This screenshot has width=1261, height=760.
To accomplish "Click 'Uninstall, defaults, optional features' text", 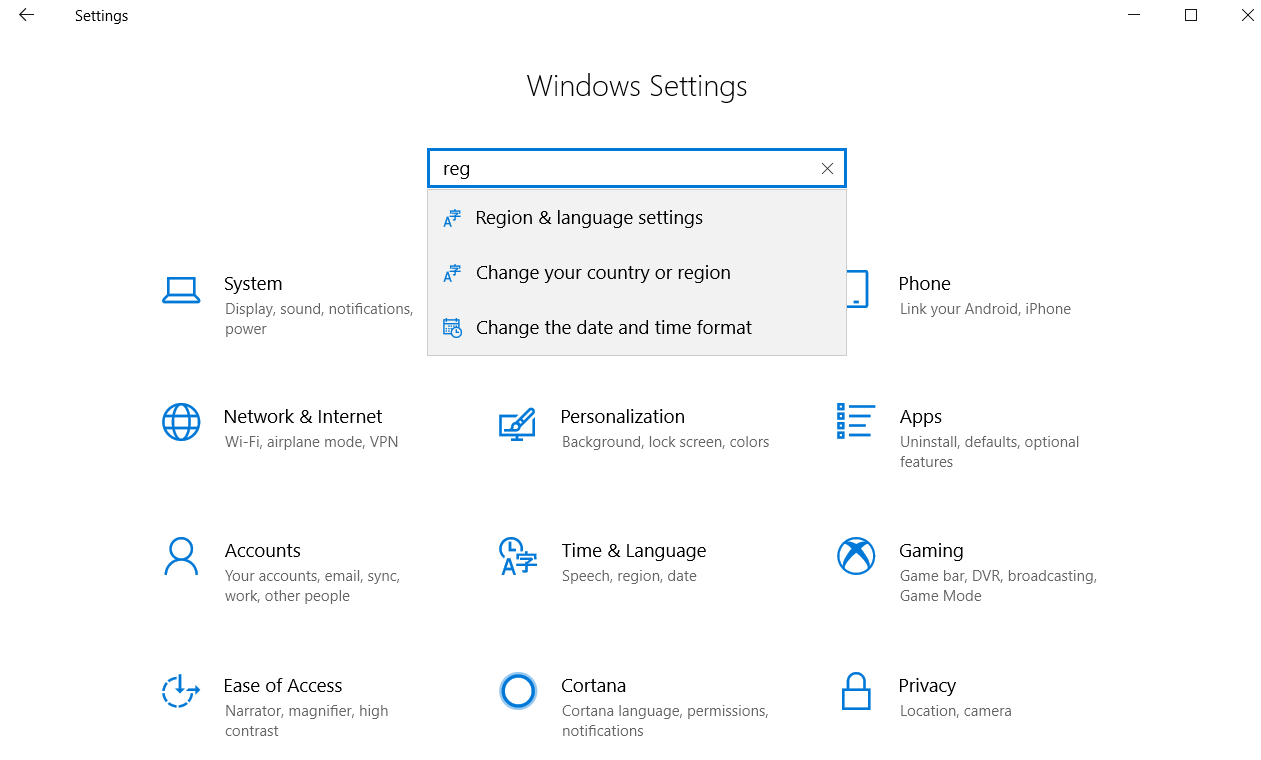I will coord(989,452).
